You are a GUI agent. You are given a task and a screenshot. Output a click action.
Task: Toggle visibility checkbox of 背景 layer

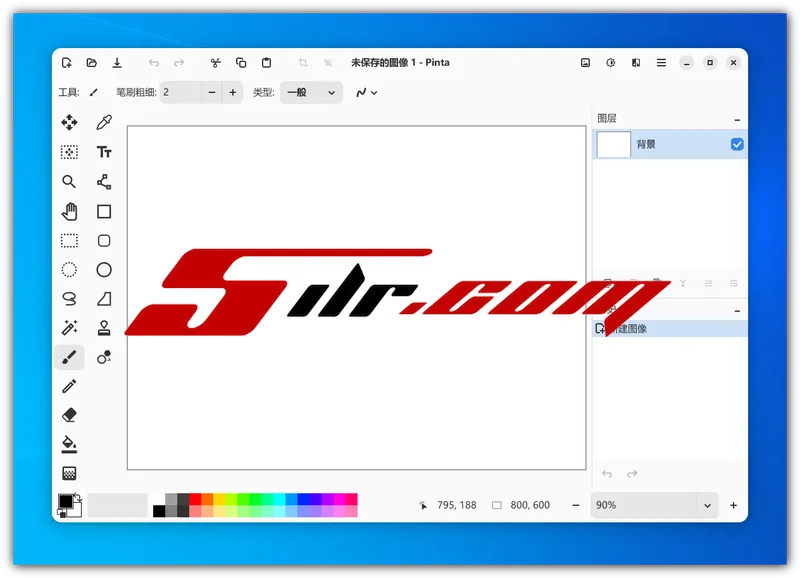coord(737,144)
